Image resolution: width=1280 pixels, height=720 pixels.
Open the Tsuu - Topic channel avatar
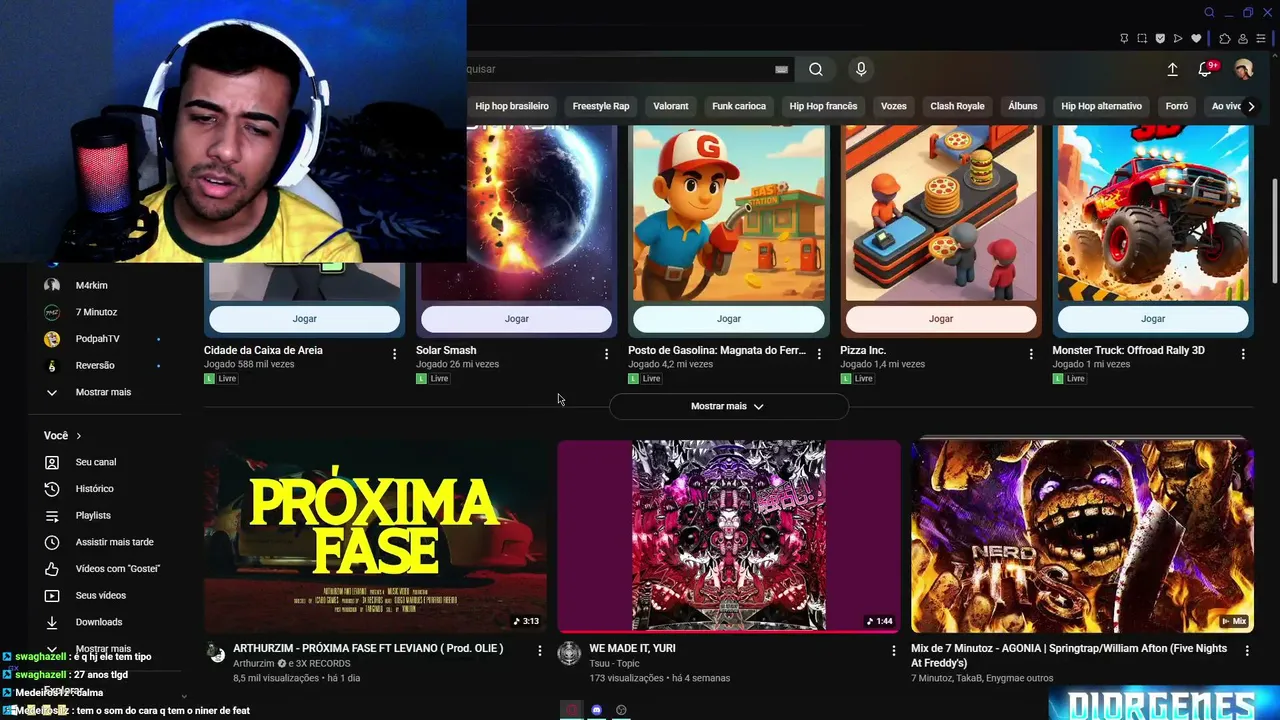pyautogui.click(x=569, y=653)
